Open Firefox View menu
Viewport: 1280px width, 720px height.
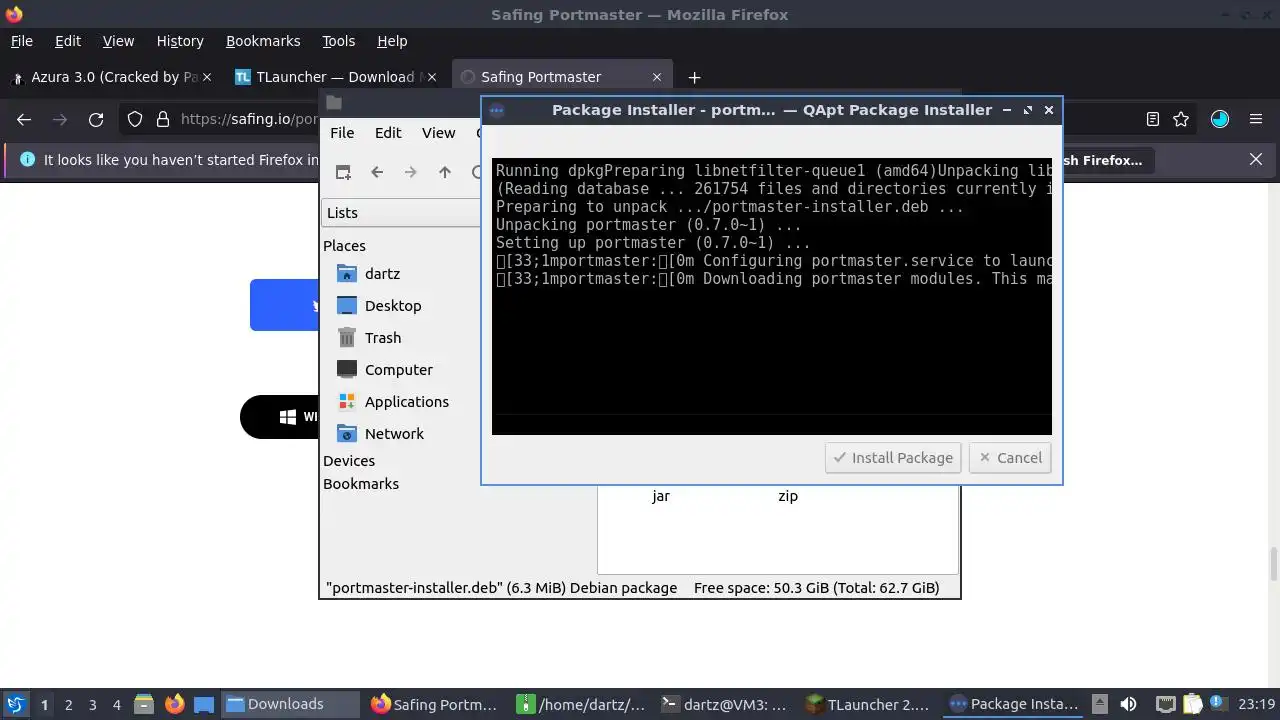118,41
